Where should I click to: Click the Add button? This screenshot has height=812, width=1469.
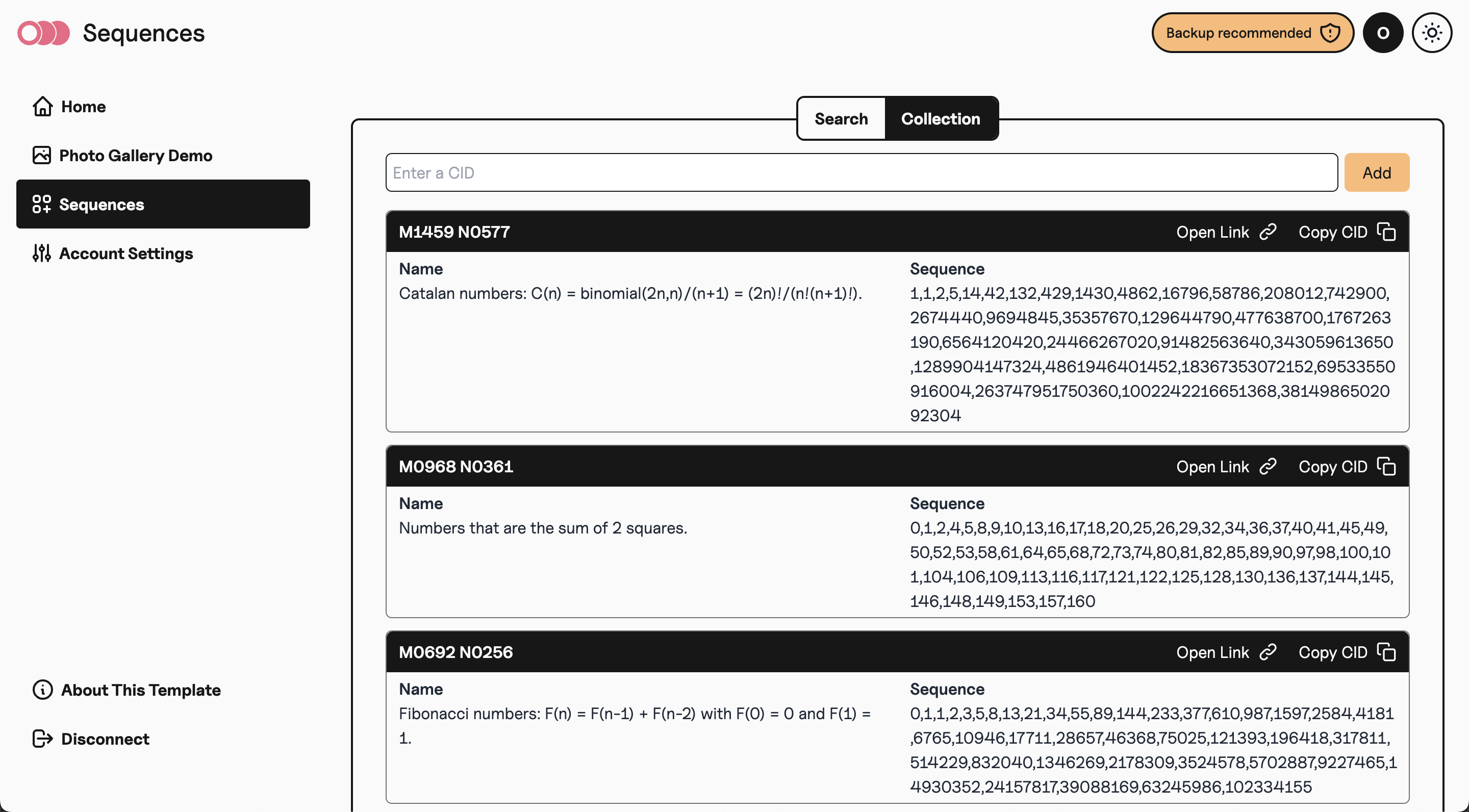tap(1377, 172)
